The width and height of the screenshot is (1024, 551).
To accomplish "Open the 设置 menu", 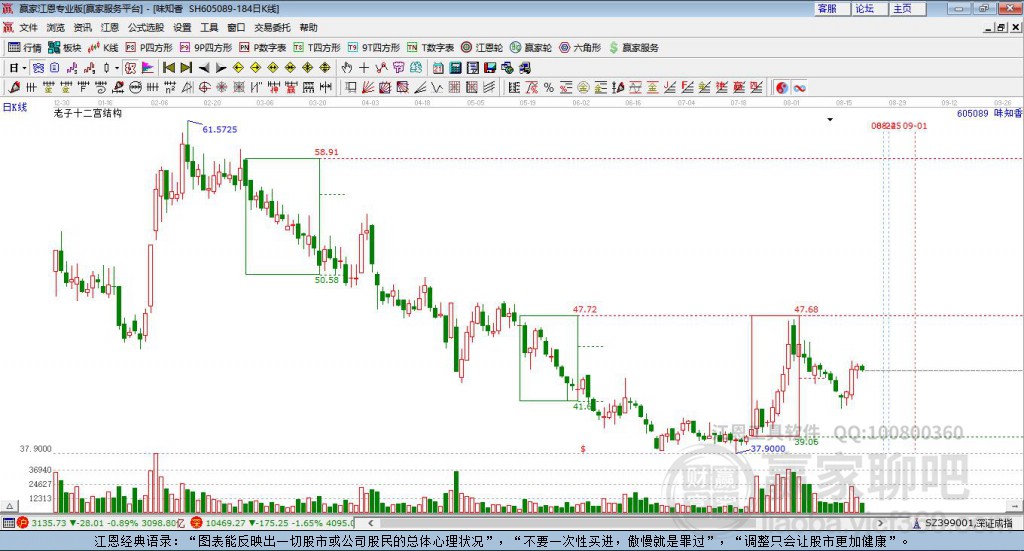I will [x=182, y=27].
